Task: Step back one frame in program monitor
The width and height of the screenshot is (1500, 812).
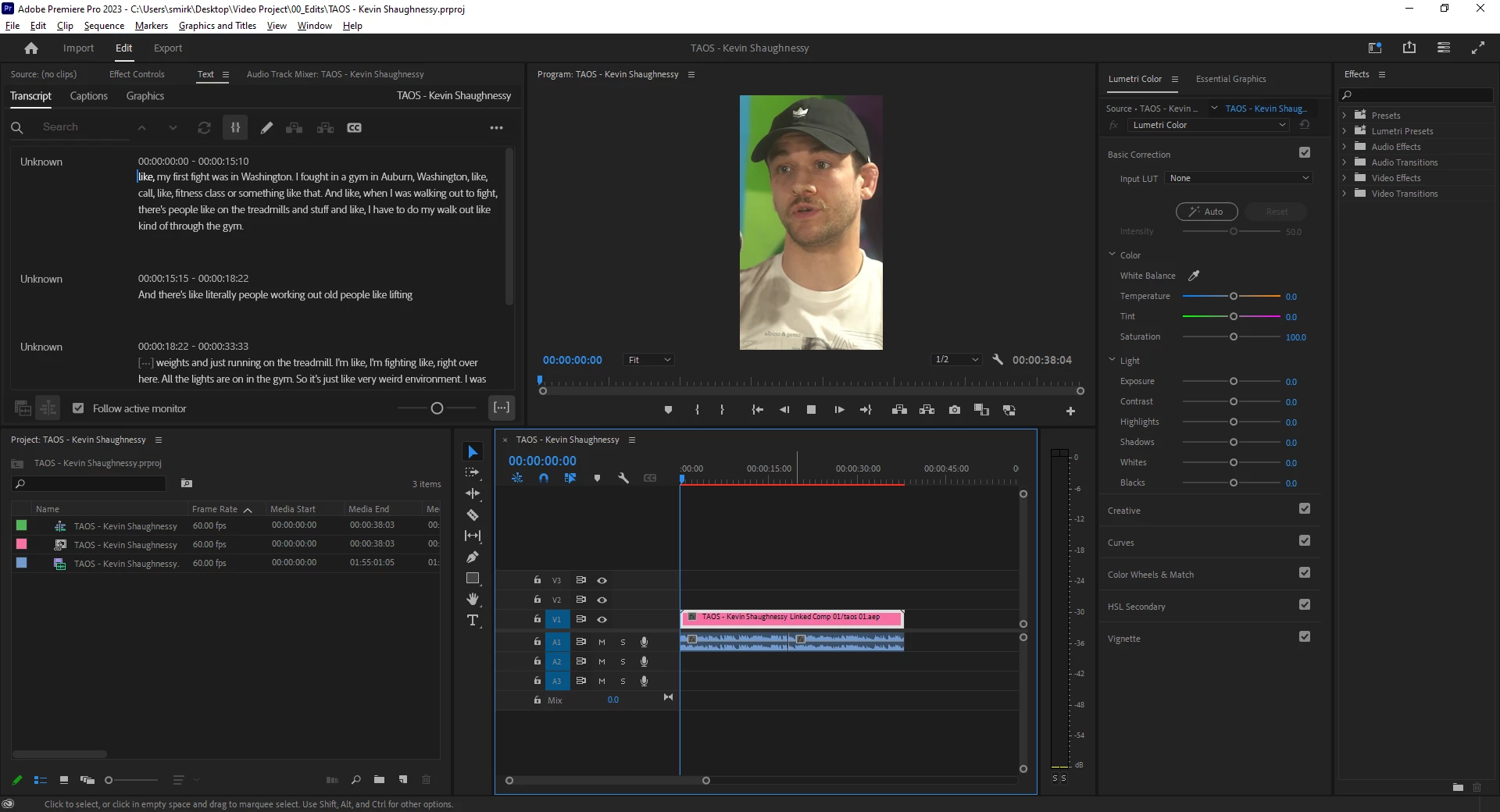Action: pyautogui.click(x=784, y=410)
